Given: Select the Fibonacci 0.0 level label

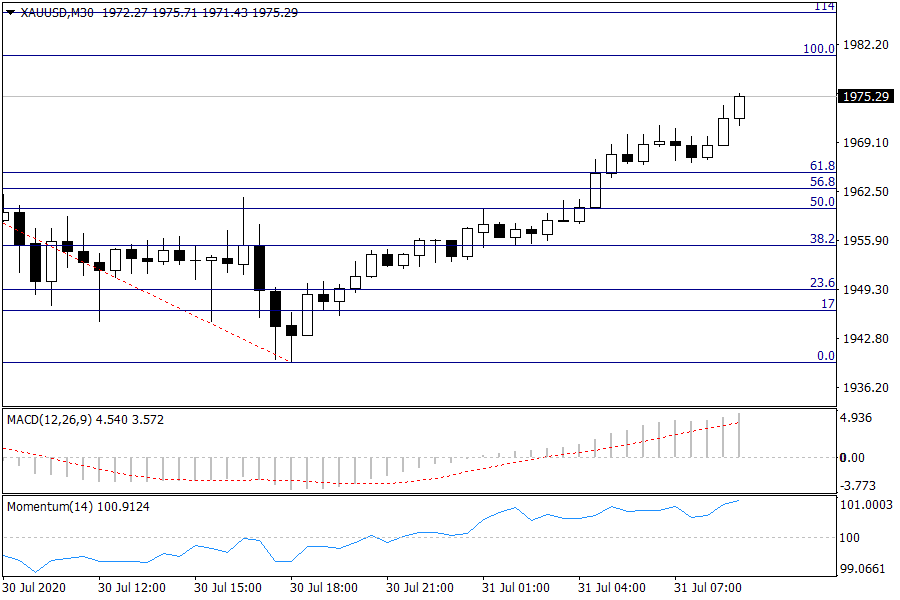Looking at the screenshot, I should click(x=826, y=356).
